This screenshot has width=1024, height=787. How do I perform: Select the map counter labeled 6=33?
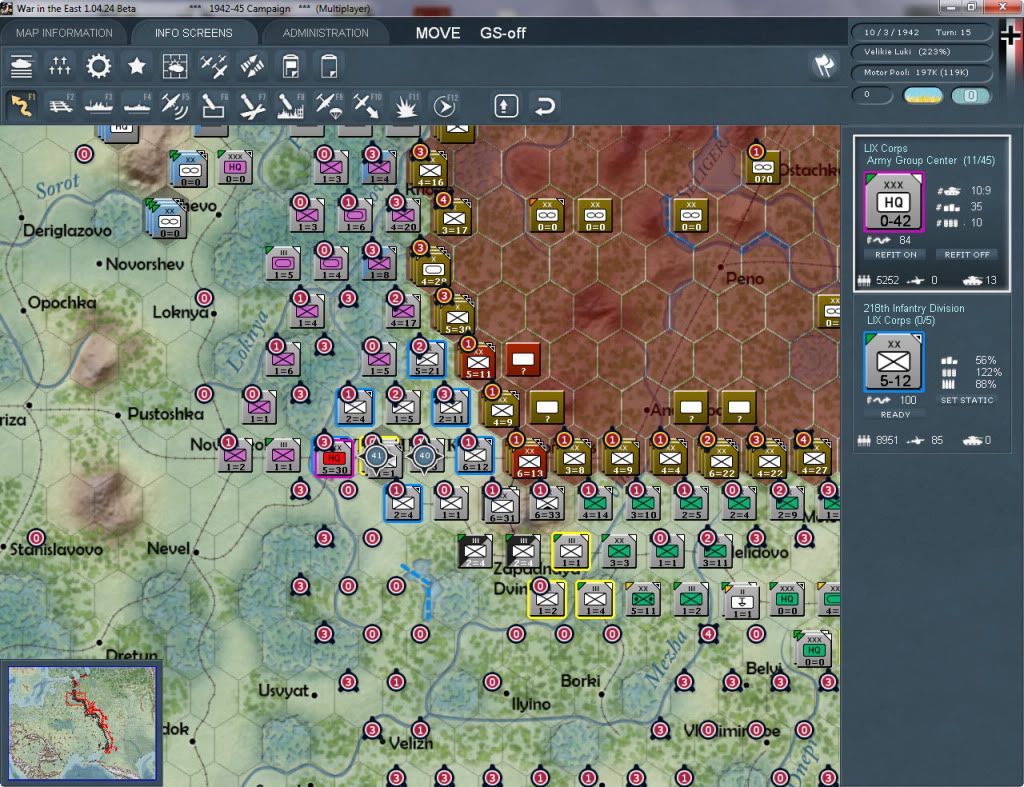547,505
